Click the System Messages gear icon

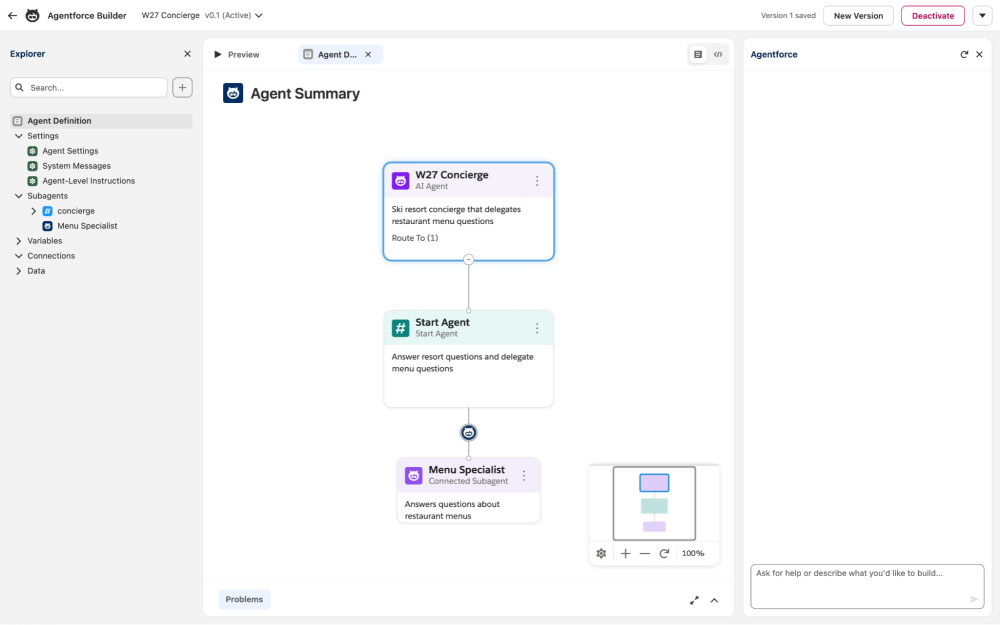(33, 166)
